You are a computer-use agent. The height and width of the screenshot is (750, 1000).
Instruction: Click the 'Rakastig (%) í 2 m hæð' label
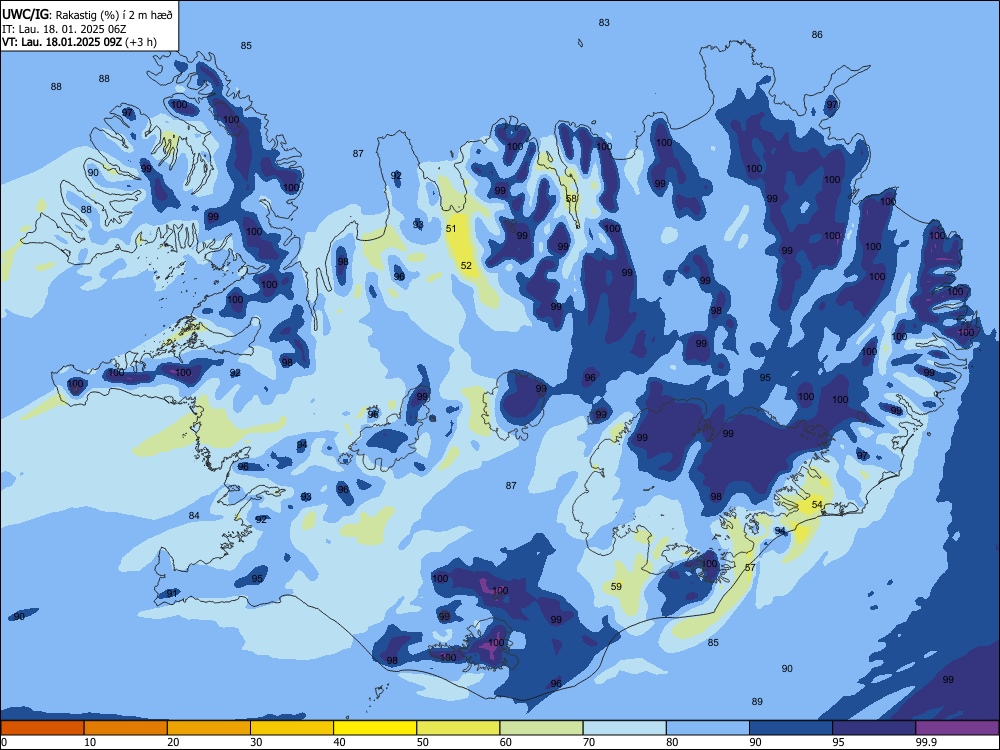point(114,15)
